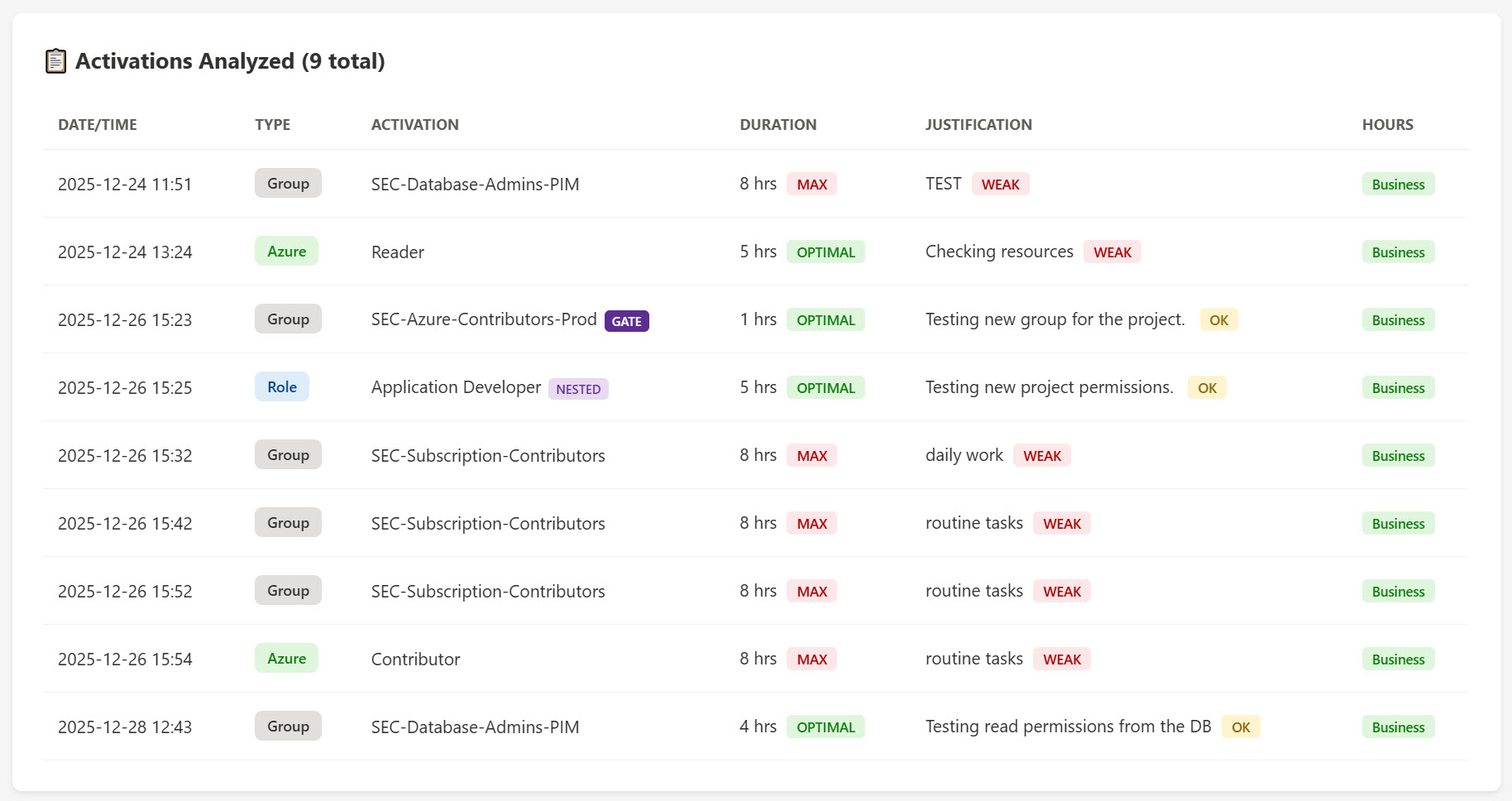Click the NESTED badge next to Application Developer
Viewport: 1512px width, 801px height.
coord(578,389)
